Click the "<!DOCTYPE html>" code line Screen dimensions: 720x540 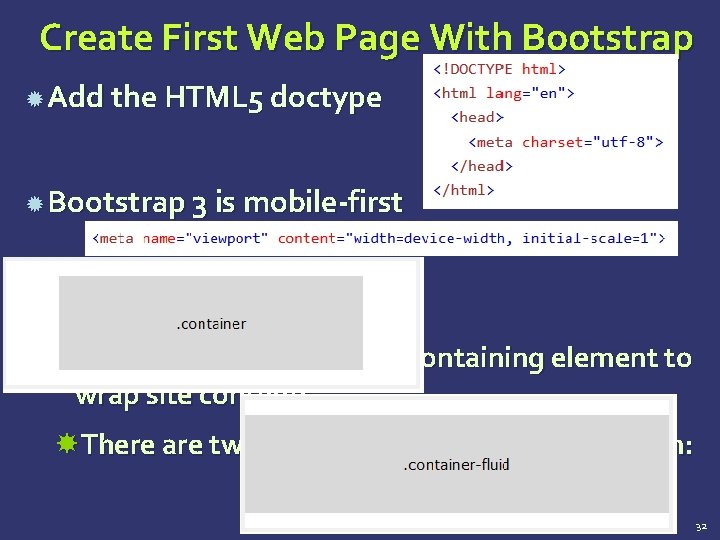pos(499,69)
